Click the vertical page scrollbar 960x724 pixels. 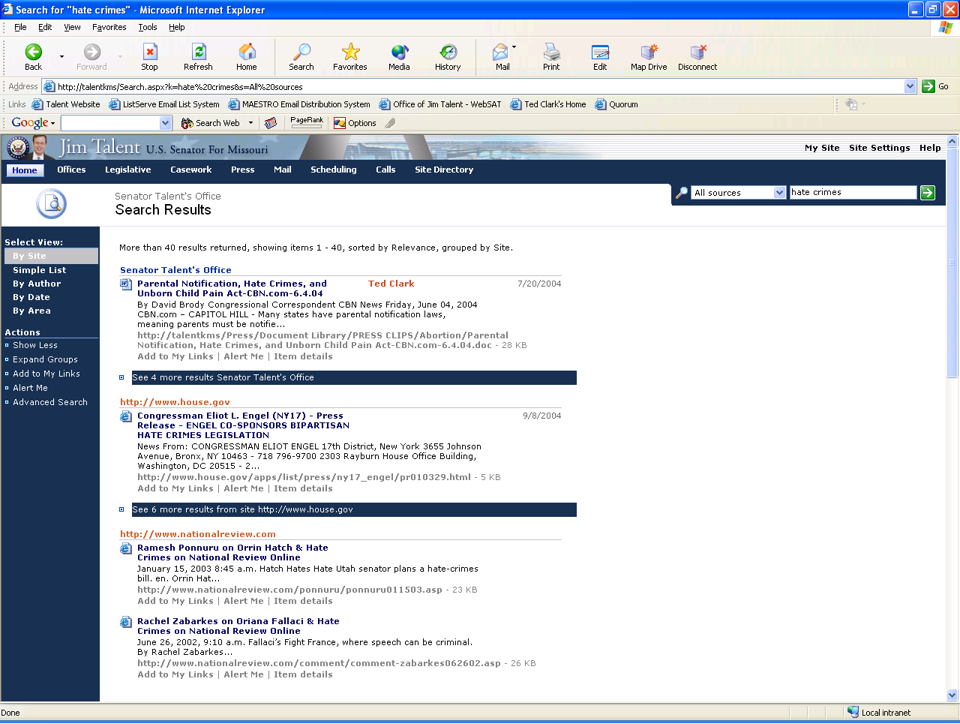coord(952,400)
